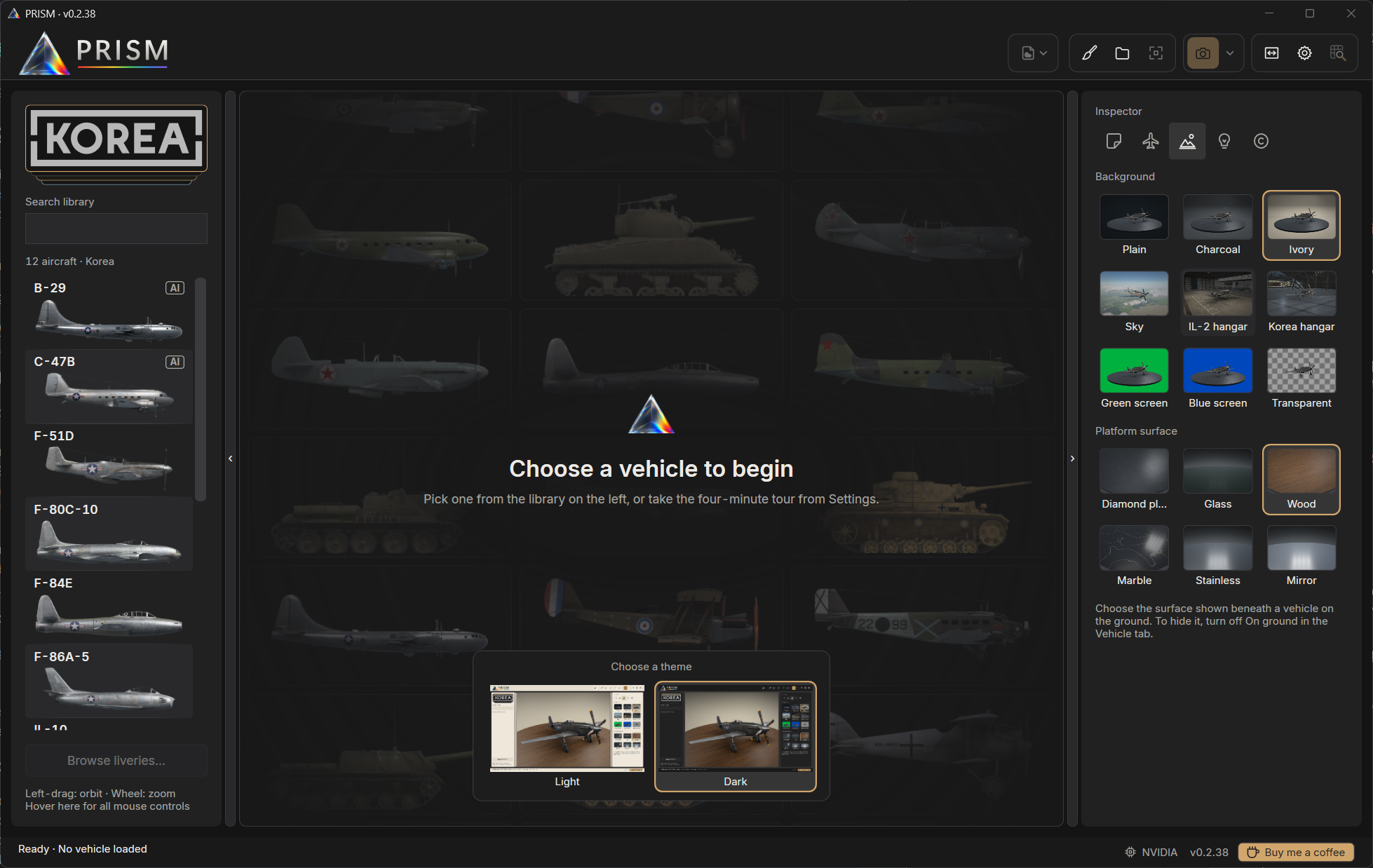Select the Environment landscape tab in Inspector
Screen dimensions: 1373x868
coord(1187,141)
